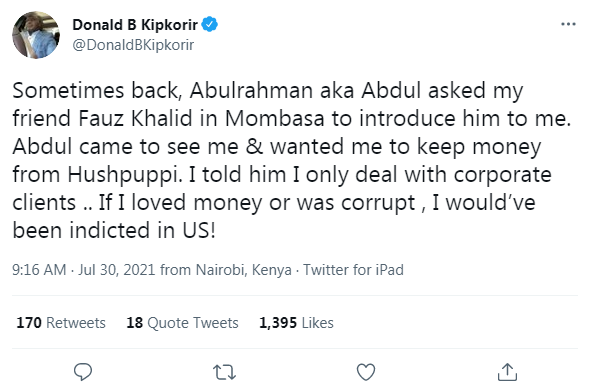Open Donald B Kipkorir's profile picture
The height and width of the screenshot is (390, 590).
pyautogui.click(x=36, y=35)
